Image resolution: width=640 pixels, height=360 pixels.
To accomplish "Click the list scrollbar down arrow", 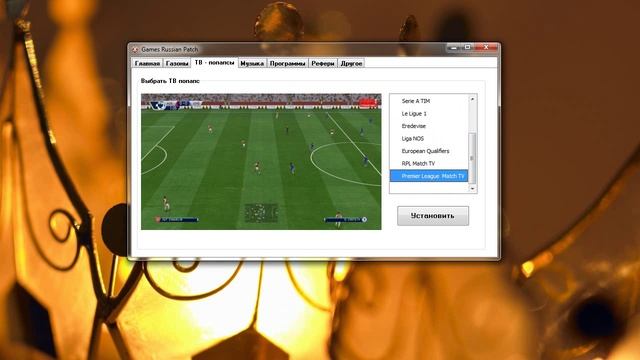I will [x=472, y=188].
